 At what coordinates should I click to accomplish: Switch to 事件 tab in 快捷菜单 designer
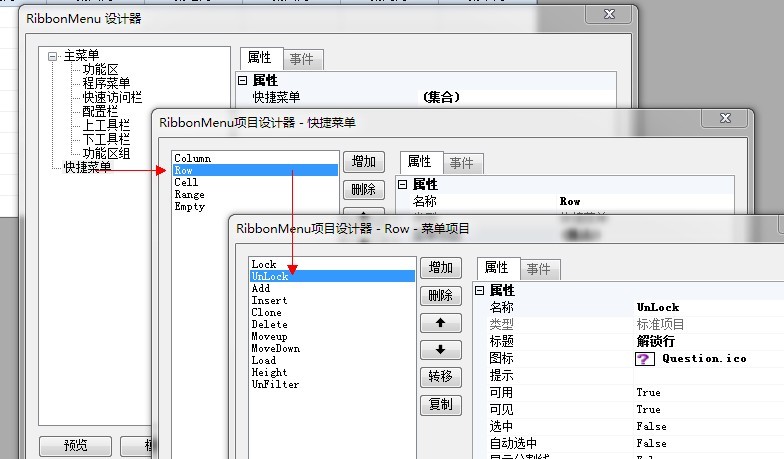click(x=462, y=163)
